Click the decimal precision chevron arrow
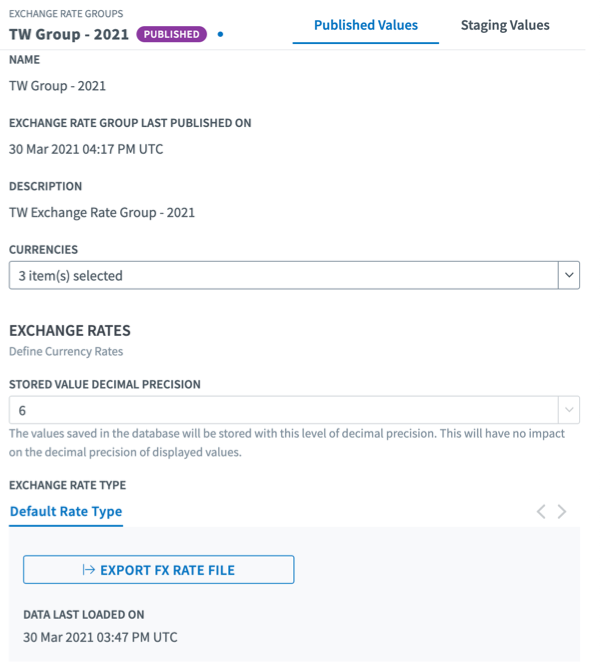This screenshot has height=666, width=600. tap(568, 410)
